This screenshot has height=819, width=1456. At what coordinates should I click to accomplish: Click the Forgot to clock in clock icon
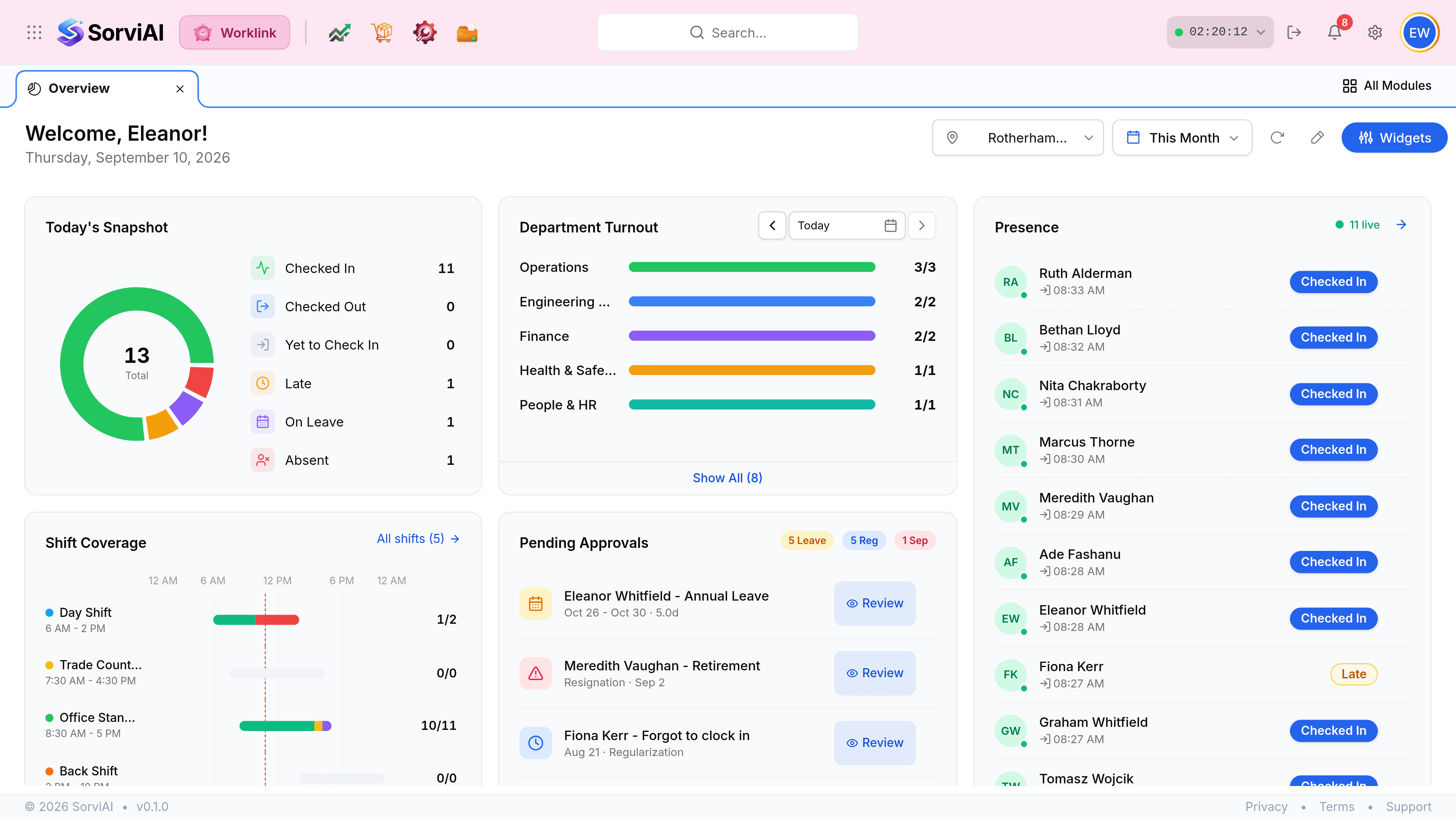(x=535, y=743)
